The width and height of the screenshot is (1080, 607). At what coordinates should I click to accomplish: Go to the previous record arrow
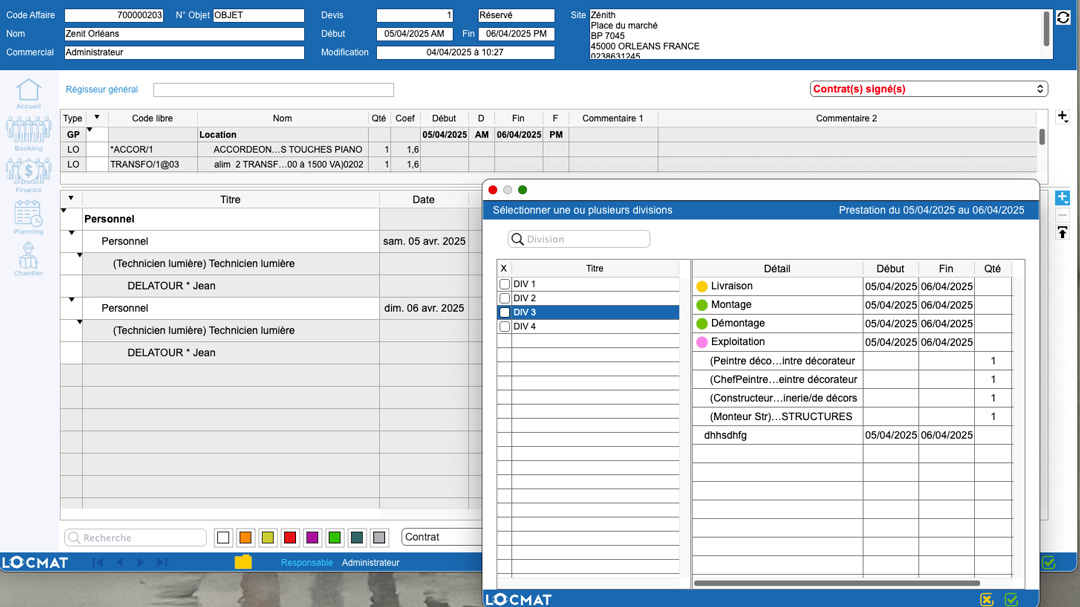click(120, 562)
